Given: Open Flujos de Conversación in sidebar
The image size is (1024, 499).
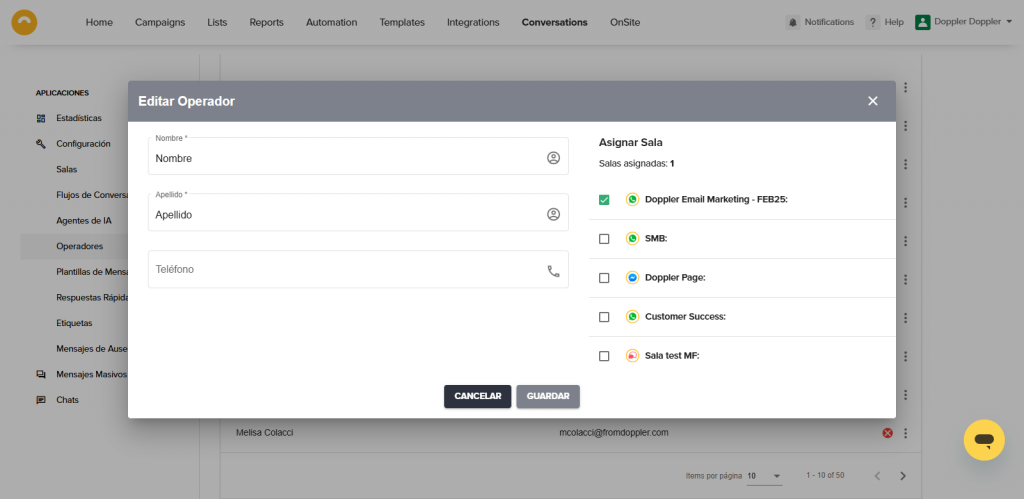Looking at the screenshot, I should click(92, 195).
